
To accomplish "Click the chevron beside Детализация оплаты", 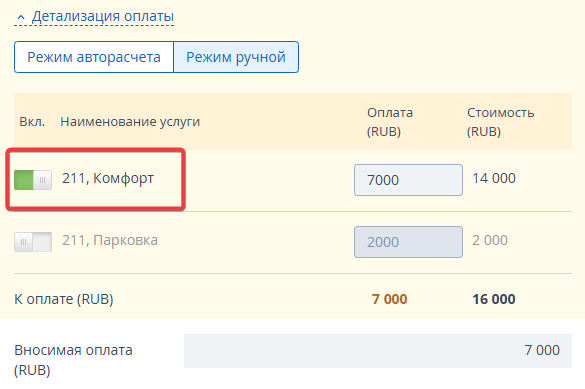I will tap(21, 17).
